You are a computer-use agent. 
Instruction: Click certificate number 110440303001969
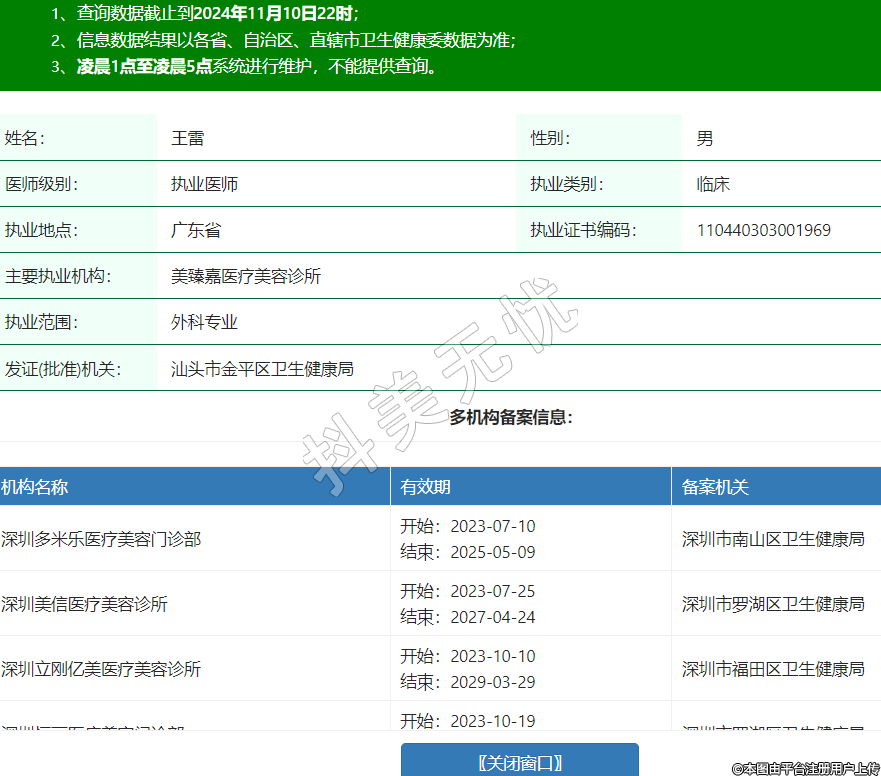click(x=763, y=230)
